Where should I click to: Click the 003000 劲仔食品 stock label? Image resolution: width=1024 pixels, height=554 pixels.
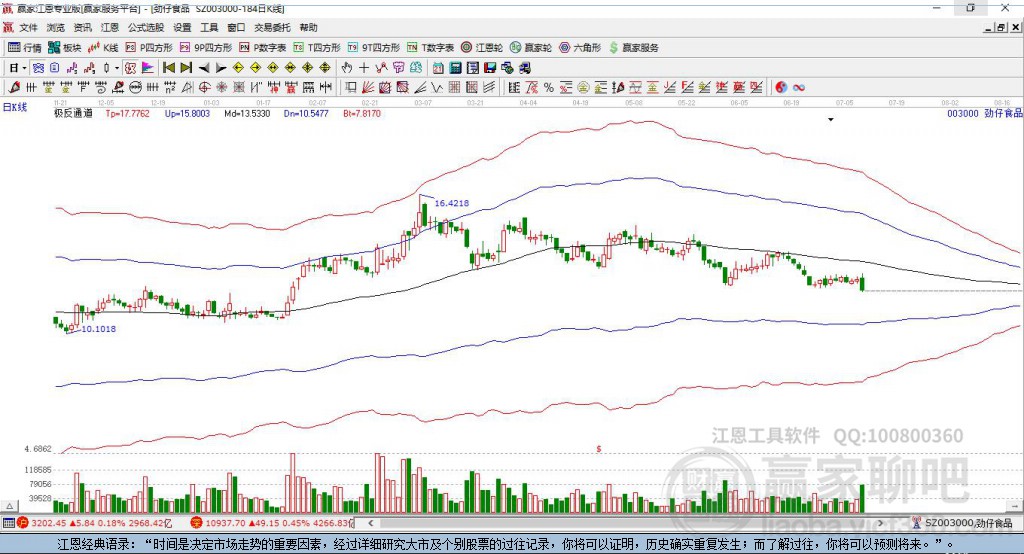pos(985,113)
